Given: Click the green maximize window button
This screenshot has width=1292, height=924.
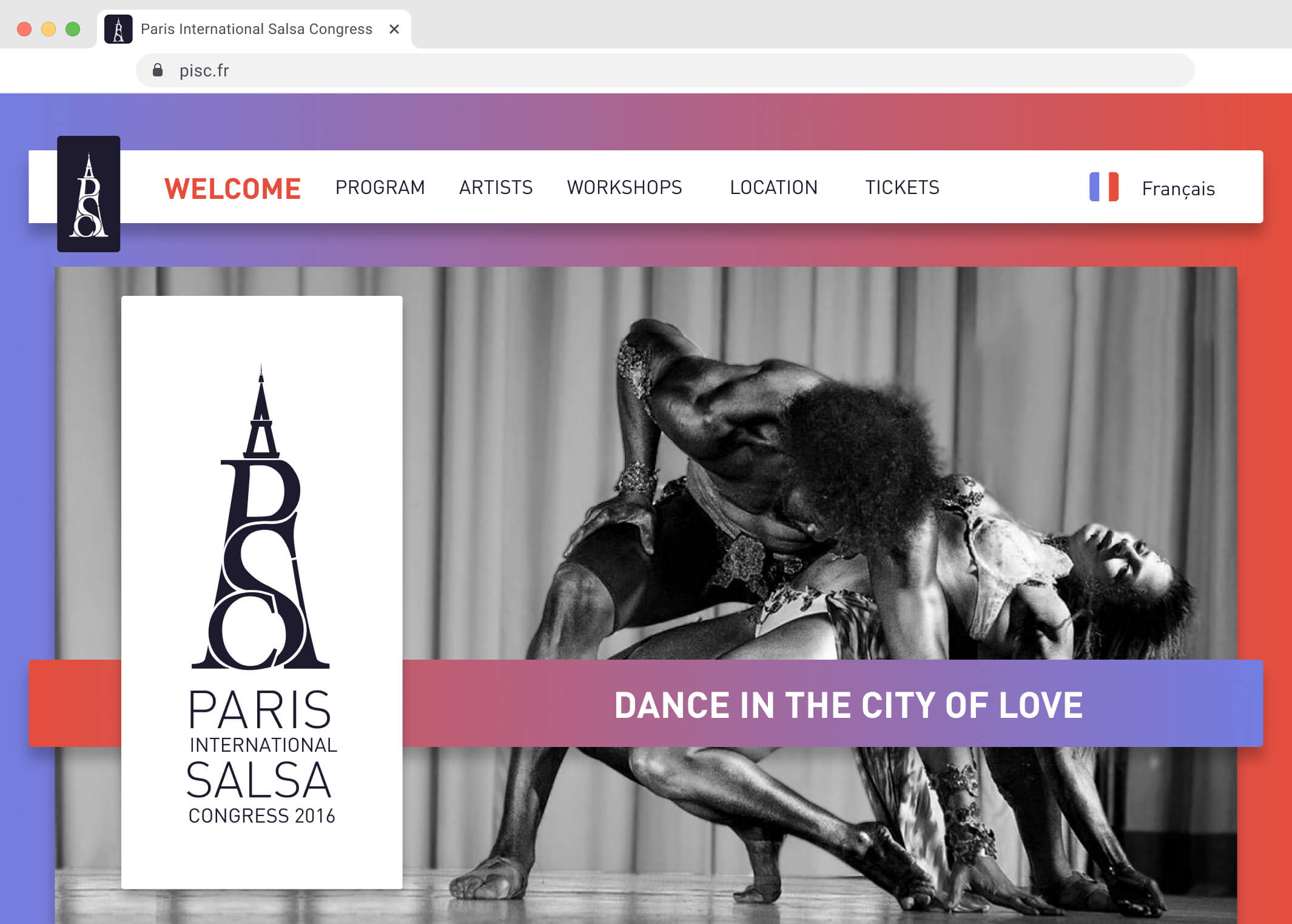Looking at the screenshot, I should pyautogui.click(x=73, y=29).
